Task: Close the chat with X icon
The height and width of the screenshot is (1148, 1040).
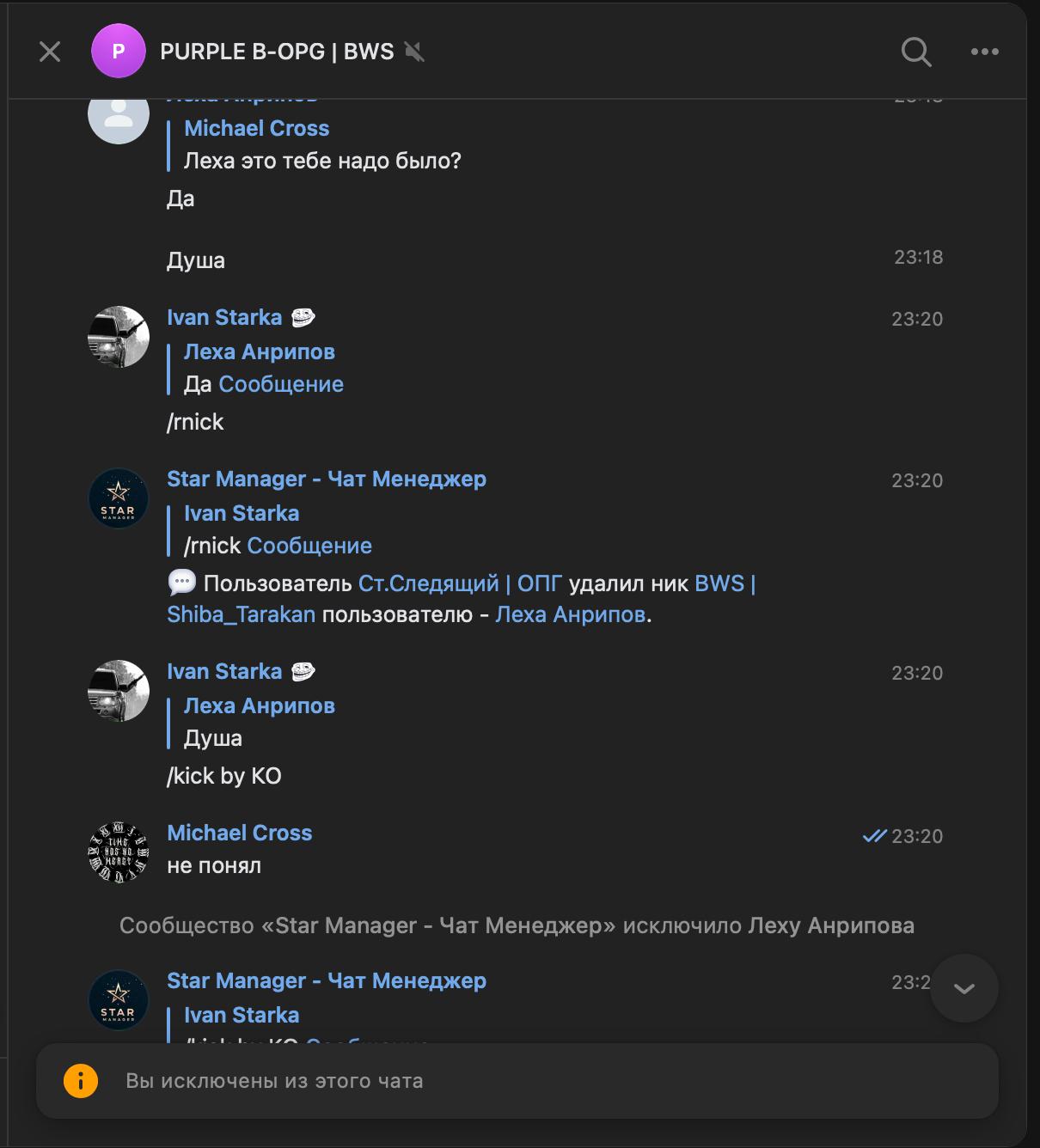Action: [50, 52]
